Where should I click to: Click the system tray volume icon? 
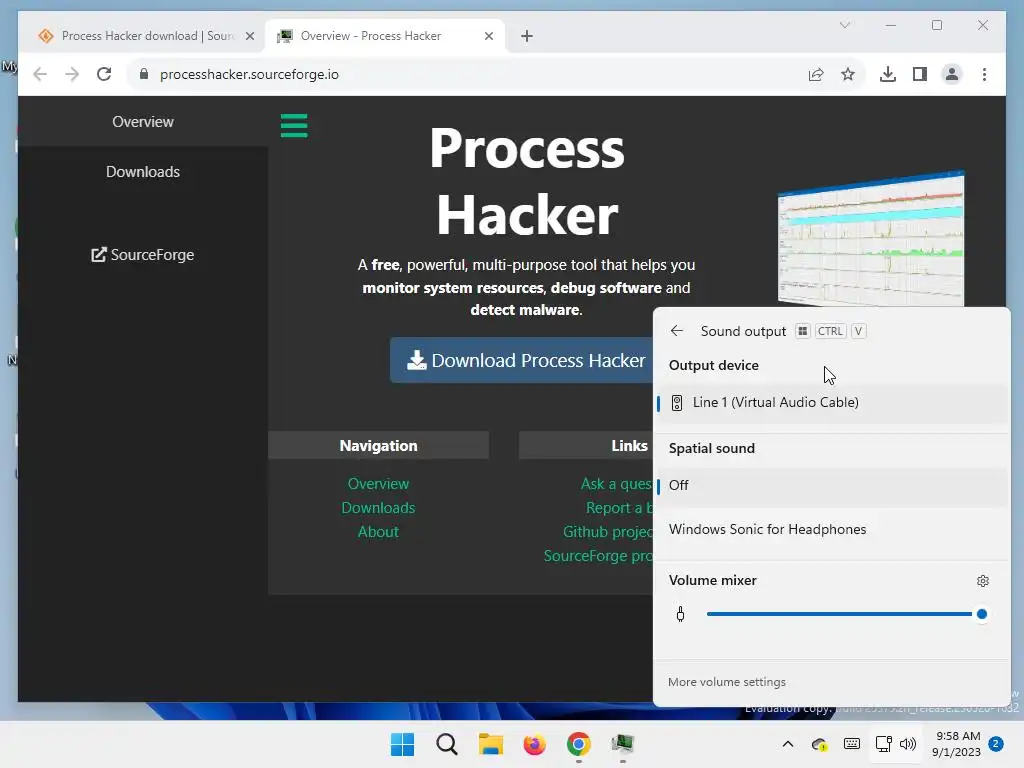point(908,744)
